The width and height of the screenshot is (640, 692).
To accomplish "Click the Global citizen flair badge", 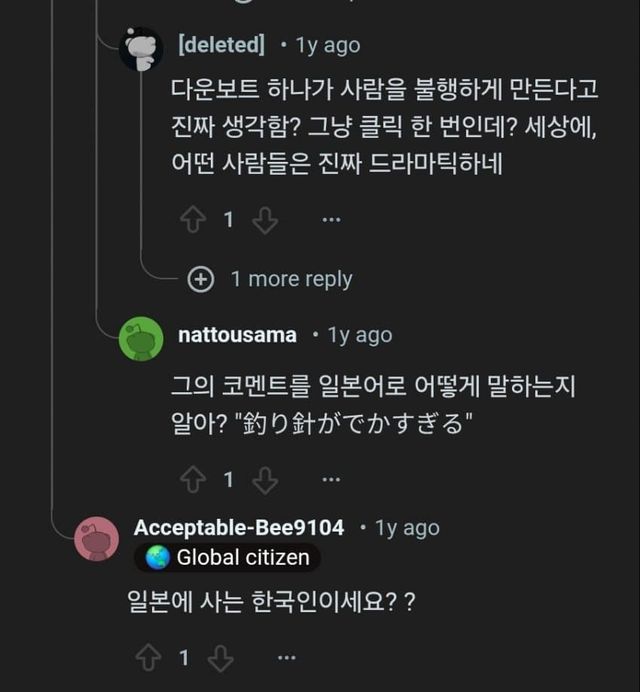I will pos(228,558).
